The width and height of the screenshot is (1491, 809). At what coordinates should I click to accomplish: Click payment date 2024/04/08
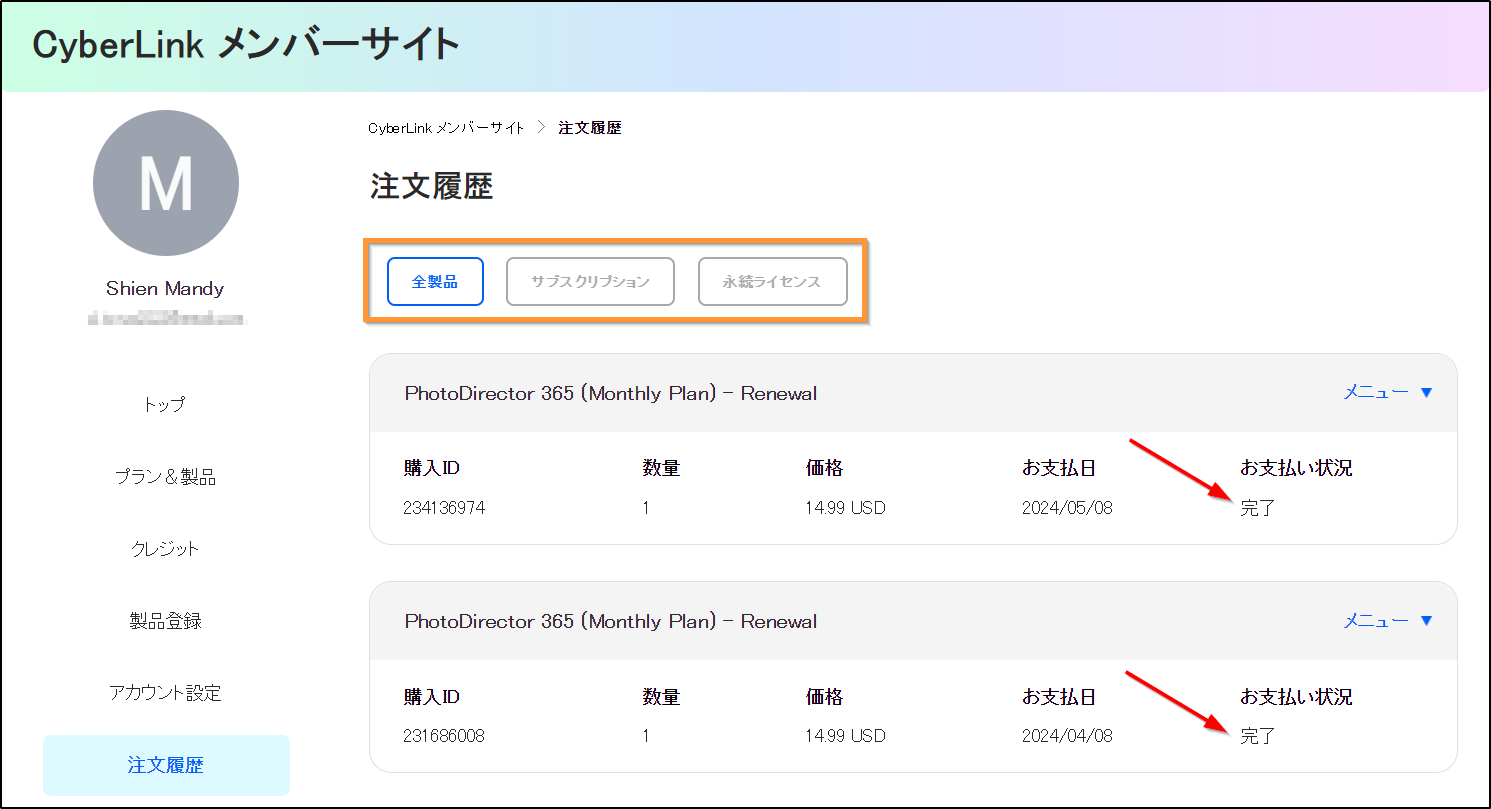pyautogui.click(x=1067, y=736)
